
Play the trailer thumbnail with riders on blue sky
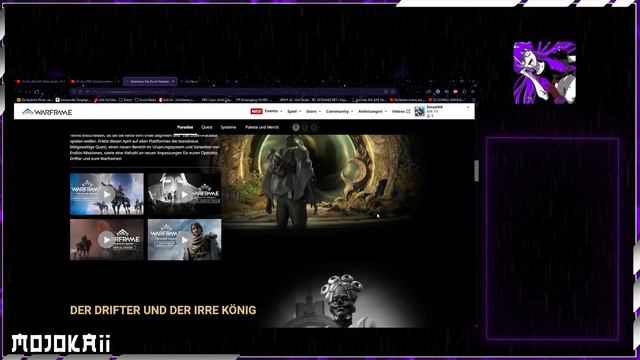pyautogui.click(x=107, y=194)
